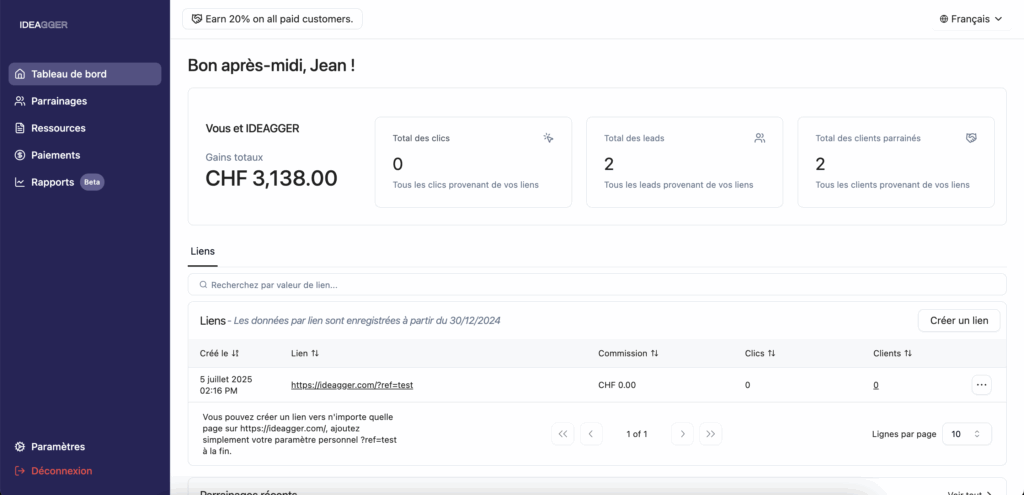Sort the table by Clients column

tap(892, 353)
